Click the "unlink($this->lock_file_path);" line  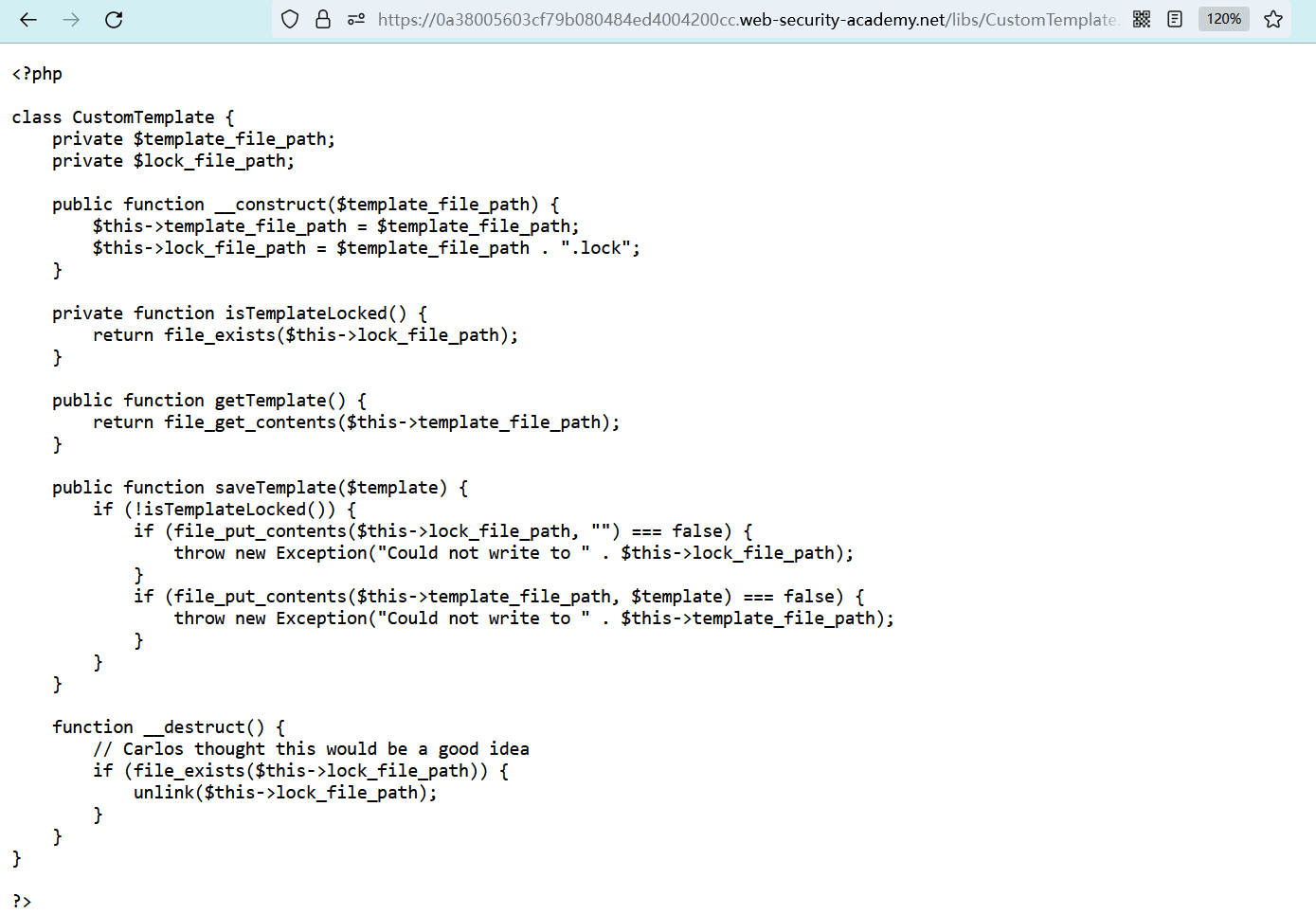tap(285, 793)
